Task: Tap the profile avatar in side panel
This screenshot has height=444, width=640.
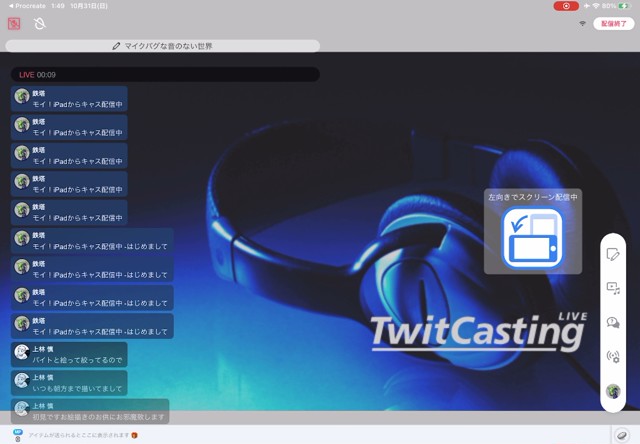Action: pyautogui.click(x=613, y=391)
